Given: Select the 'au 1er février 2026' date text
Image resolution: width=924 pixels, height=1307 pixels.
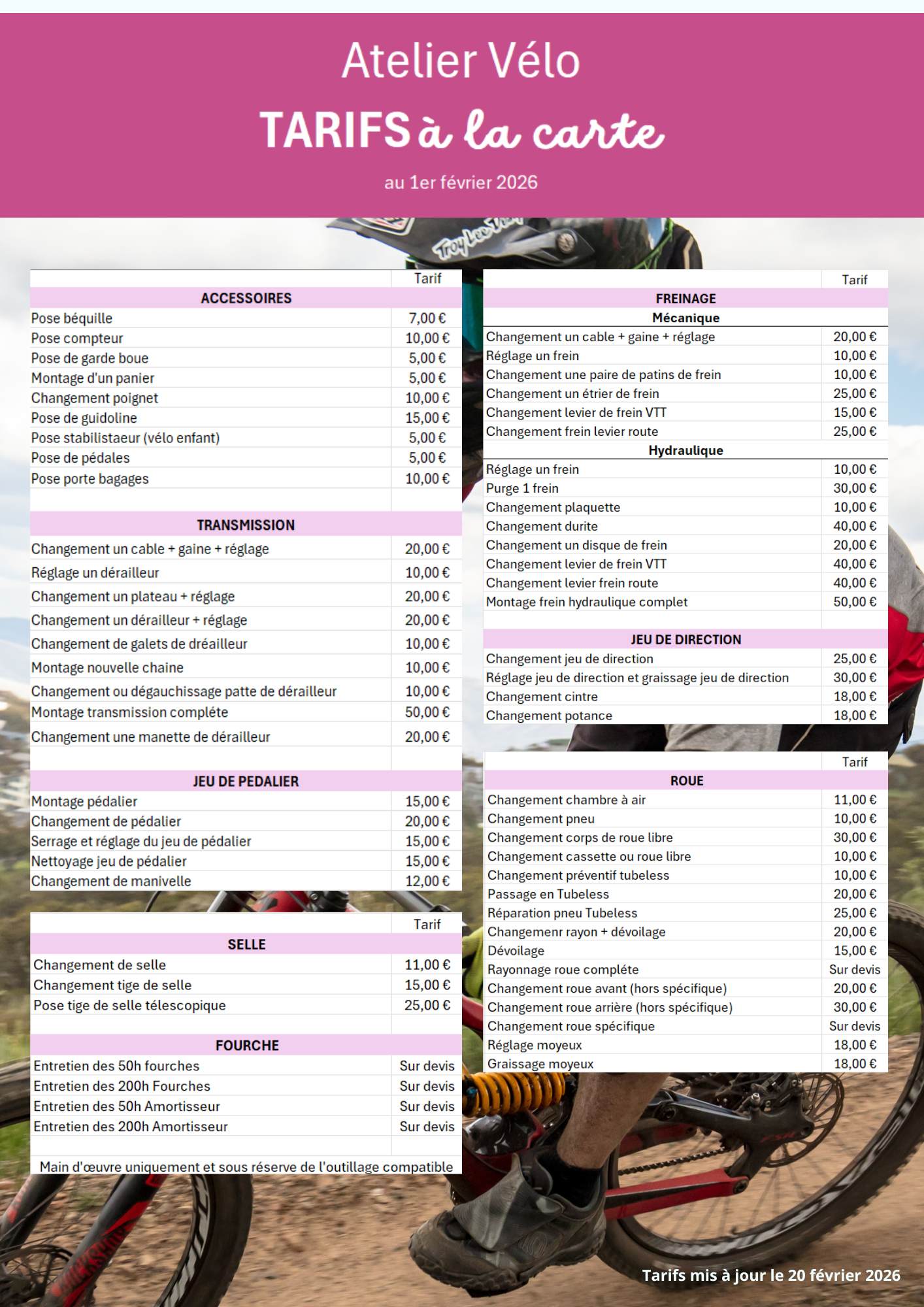Looking at the screenshot, I should (x=461, y=182).
